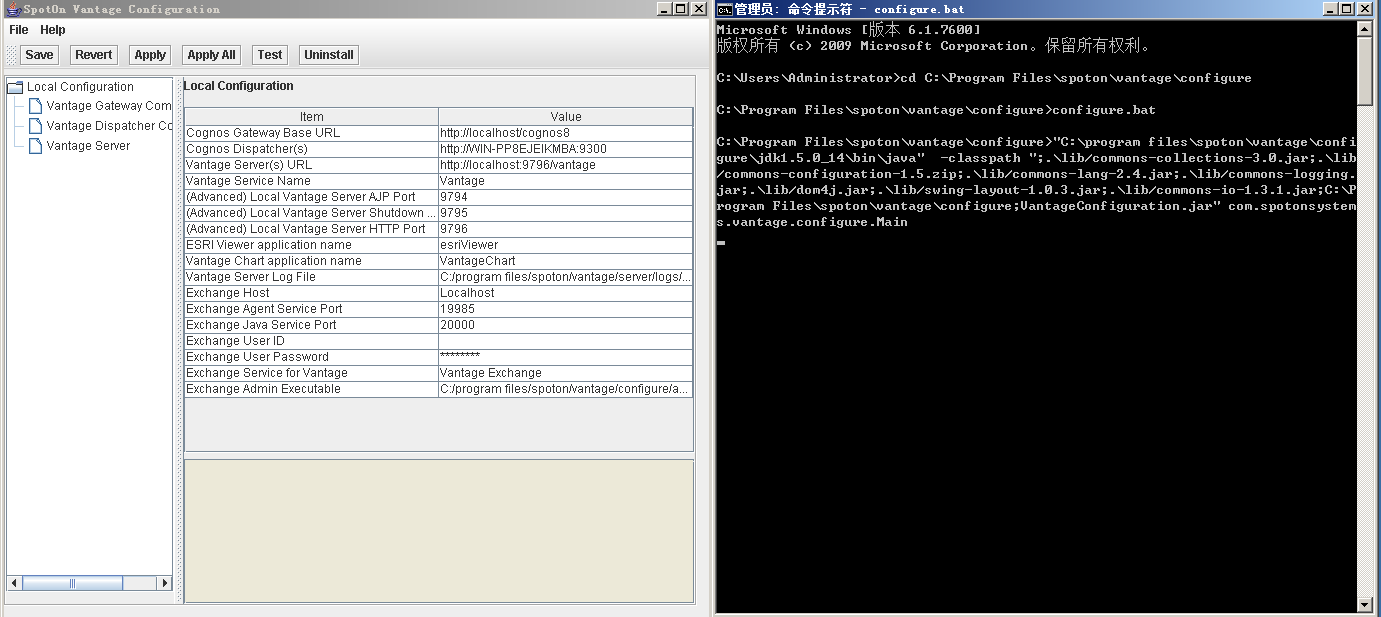Click the beige message output panel
Screen dimensions: 1381x617
pyautogui.click(x=439, y=531)
